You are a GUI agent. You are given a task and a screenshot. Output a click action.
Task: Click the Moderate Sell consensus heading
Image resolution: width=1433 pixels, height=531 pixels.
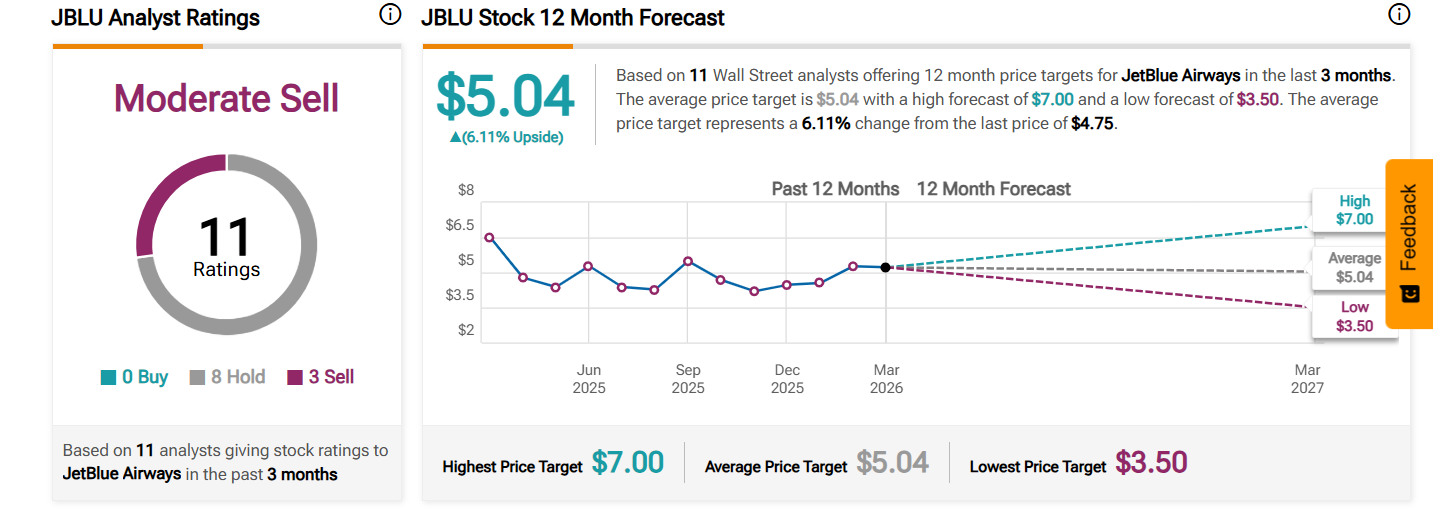point(226,98)
